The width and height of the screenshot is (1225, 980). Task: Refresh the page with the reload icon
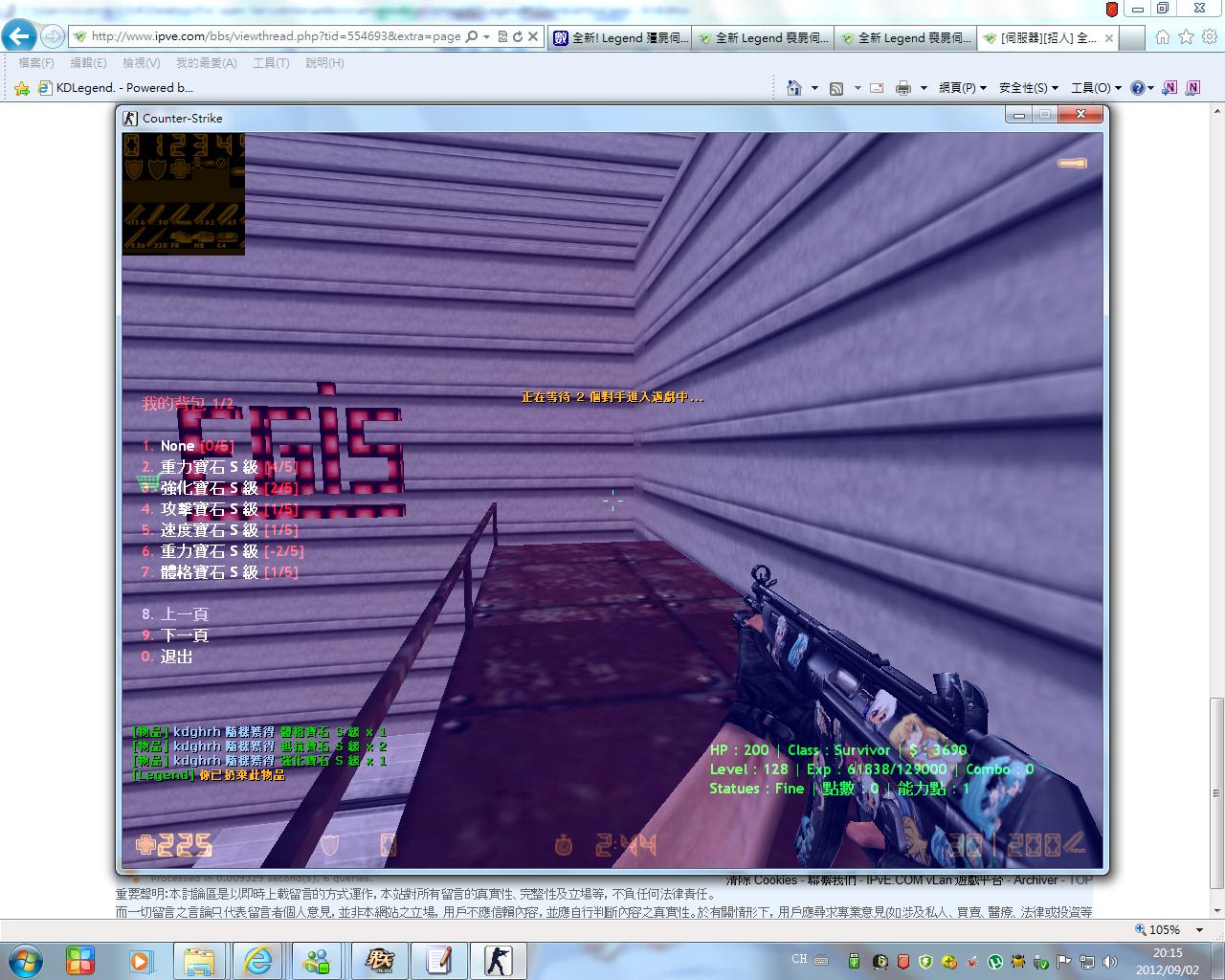518,36
